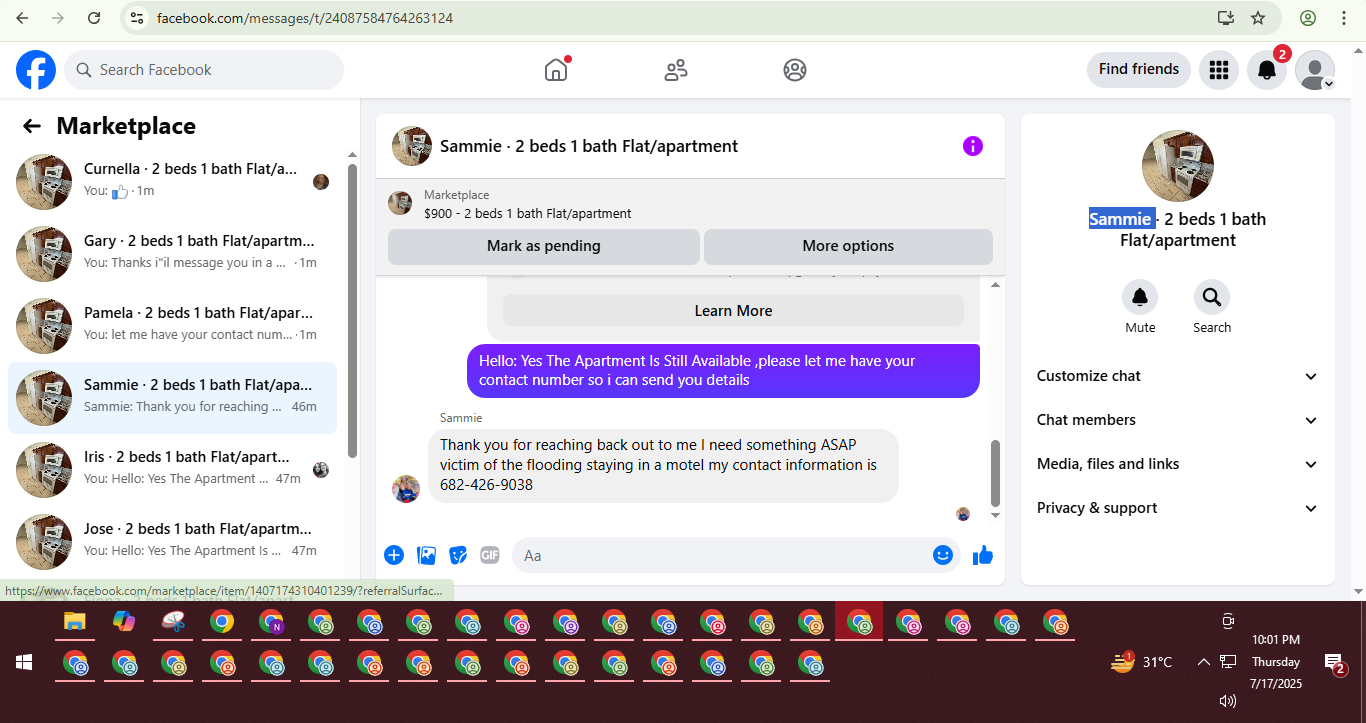Open Windows Start menu

24,662
